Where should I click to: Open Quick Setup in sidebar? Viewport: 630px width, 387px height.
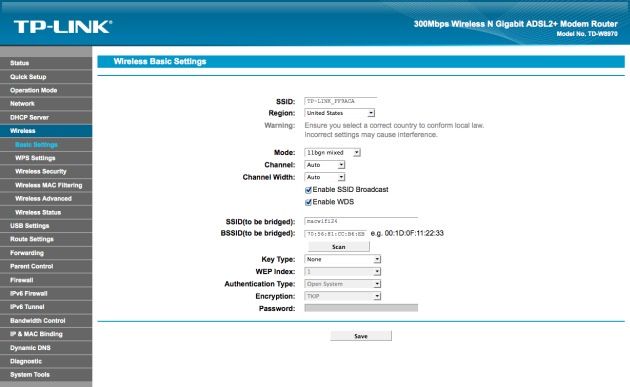[x=46, y=77]
